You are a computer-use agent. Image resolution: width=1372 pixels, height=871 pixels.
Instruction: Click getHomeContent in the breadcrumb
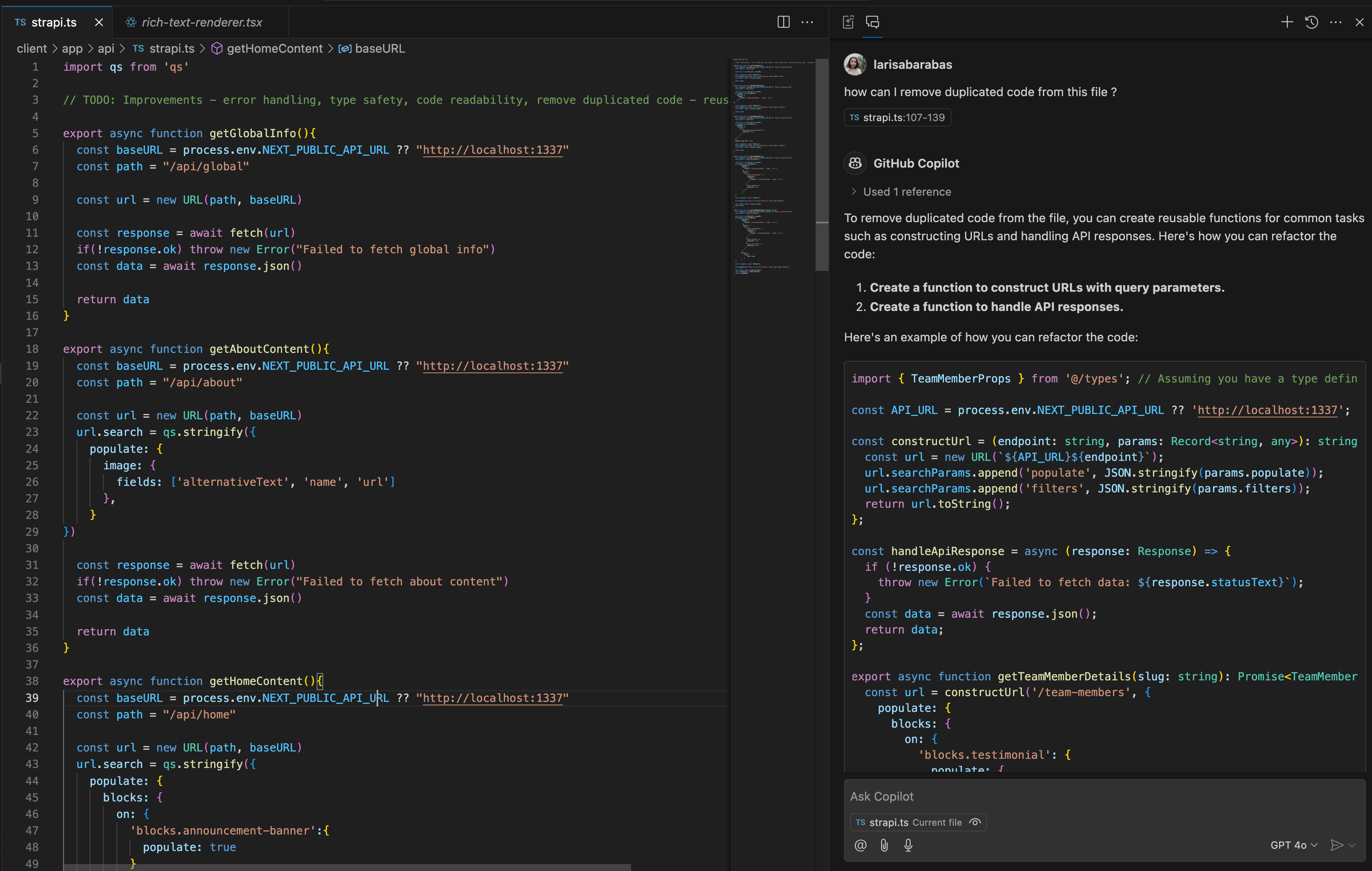pyautogui.click(x=274, y=48)
